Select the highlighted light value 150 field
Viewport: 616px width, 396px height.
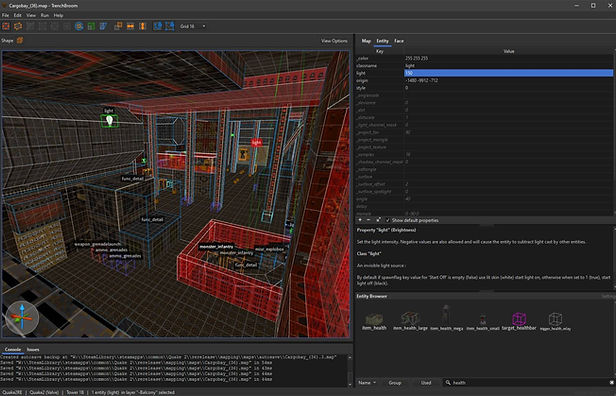coord(508,73)
